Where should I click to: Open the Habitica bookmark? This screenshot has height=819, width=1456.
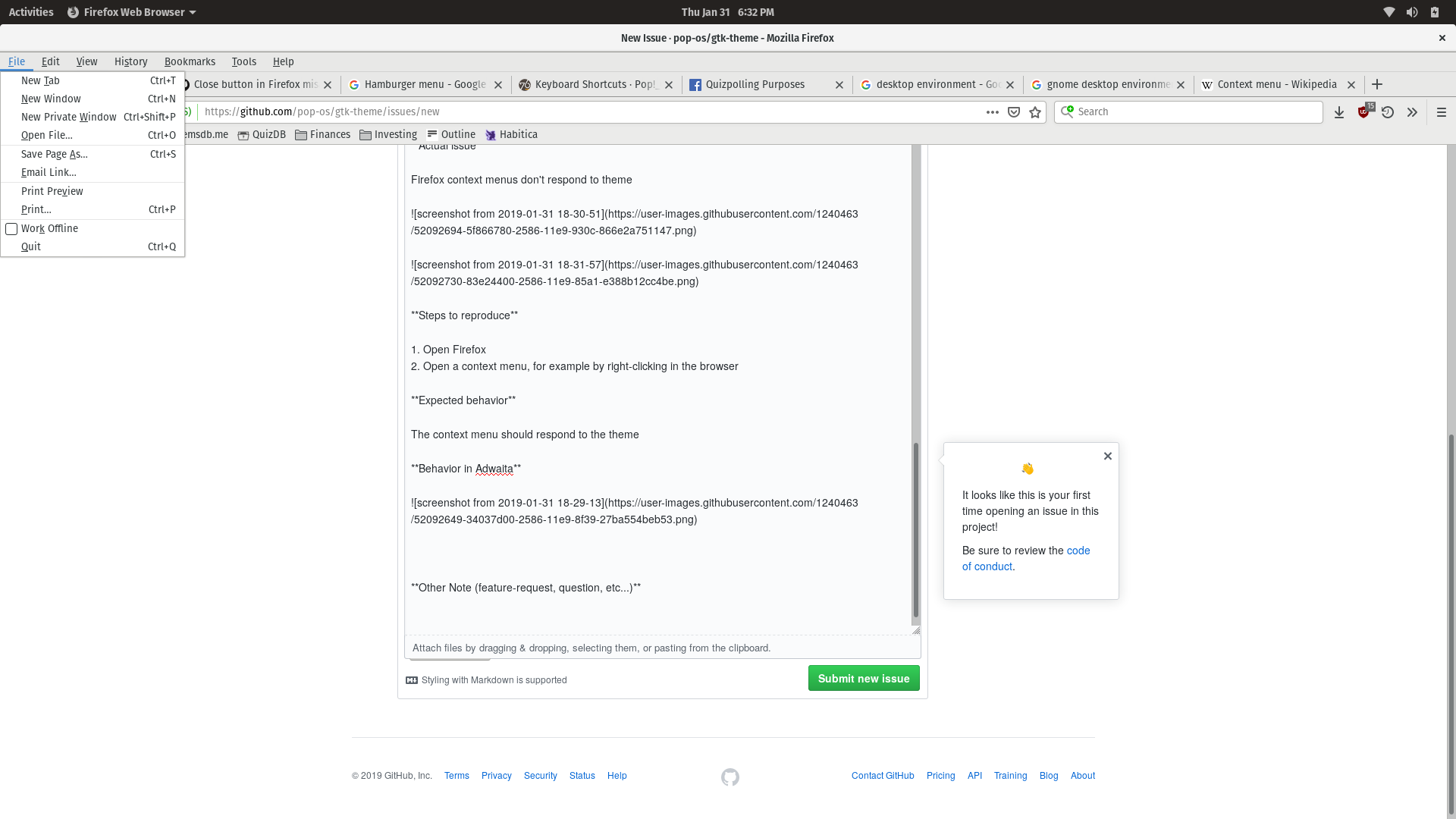512,134
